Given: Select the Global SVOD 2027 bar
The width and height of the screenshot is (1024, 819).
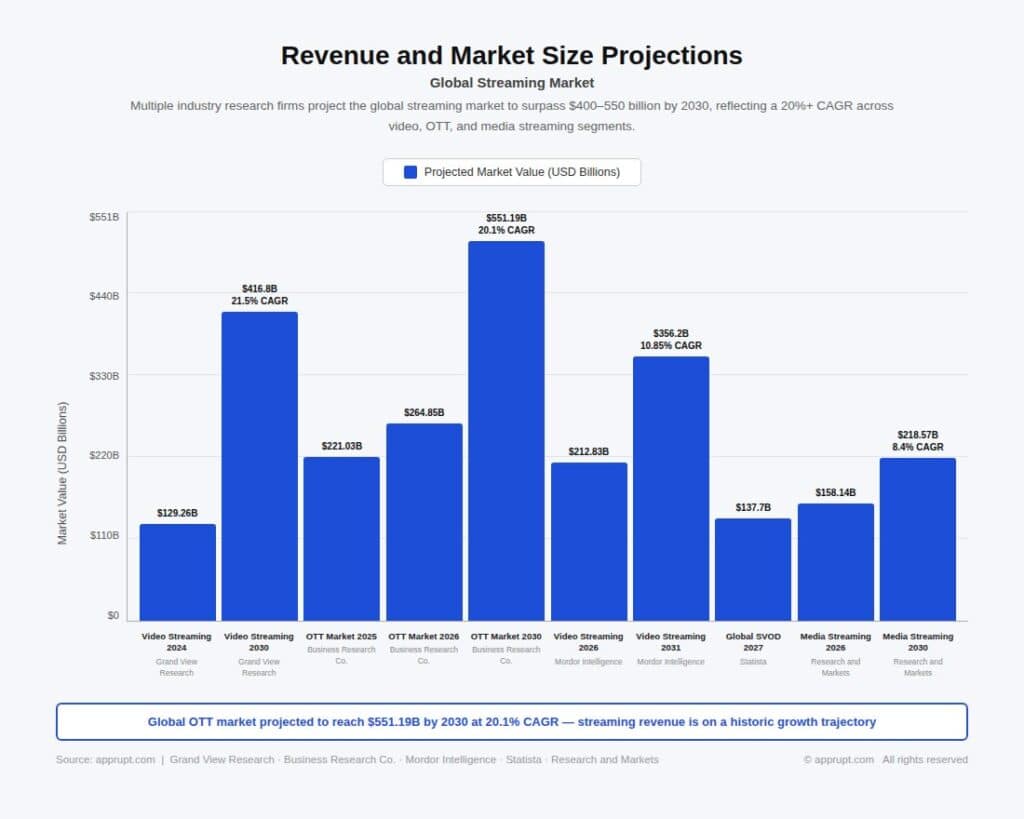Looking at the screenshot, I should [x=752, y=569].
